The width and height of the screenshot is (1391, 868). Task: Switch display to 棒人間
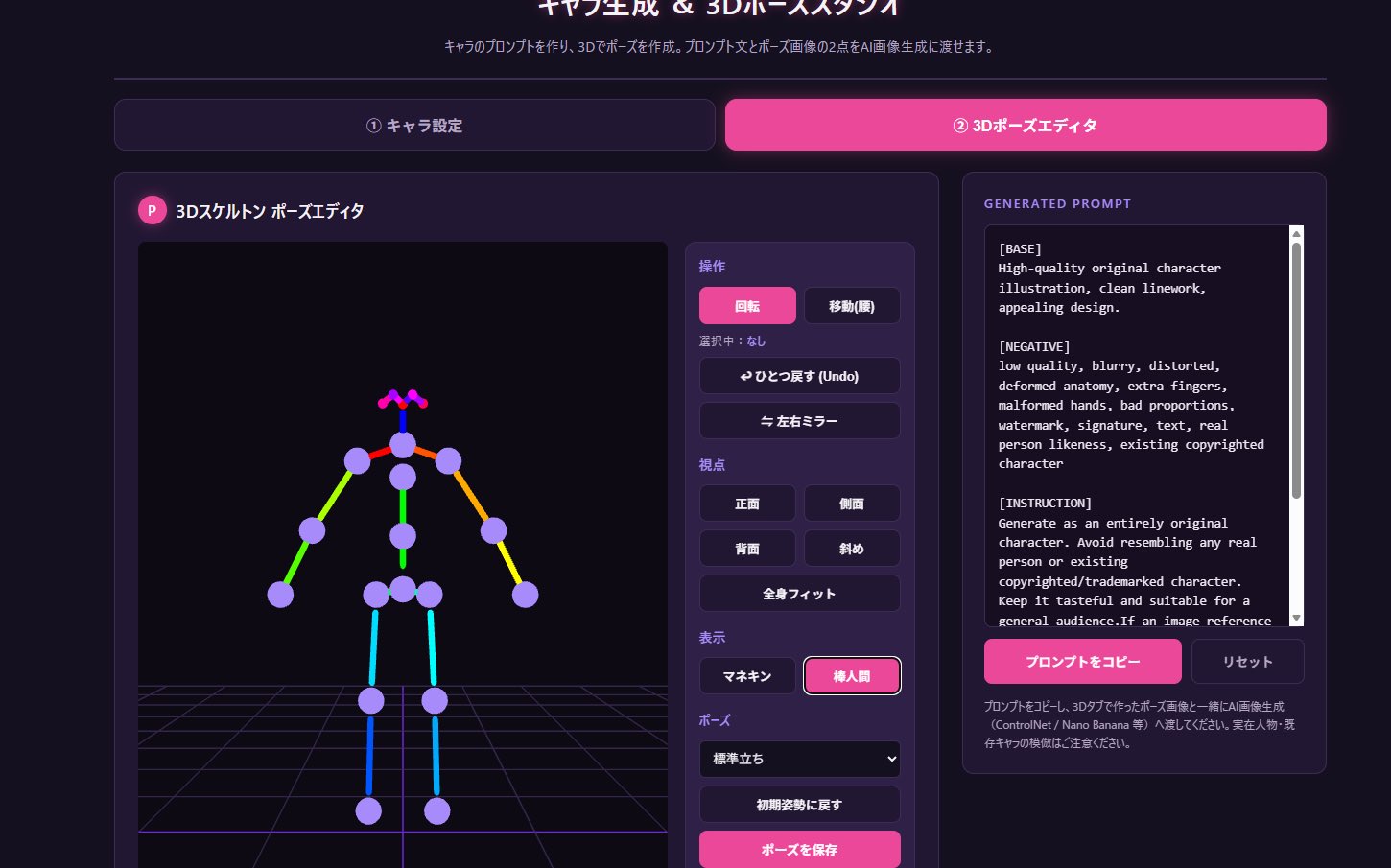click(x=852, y=676)
